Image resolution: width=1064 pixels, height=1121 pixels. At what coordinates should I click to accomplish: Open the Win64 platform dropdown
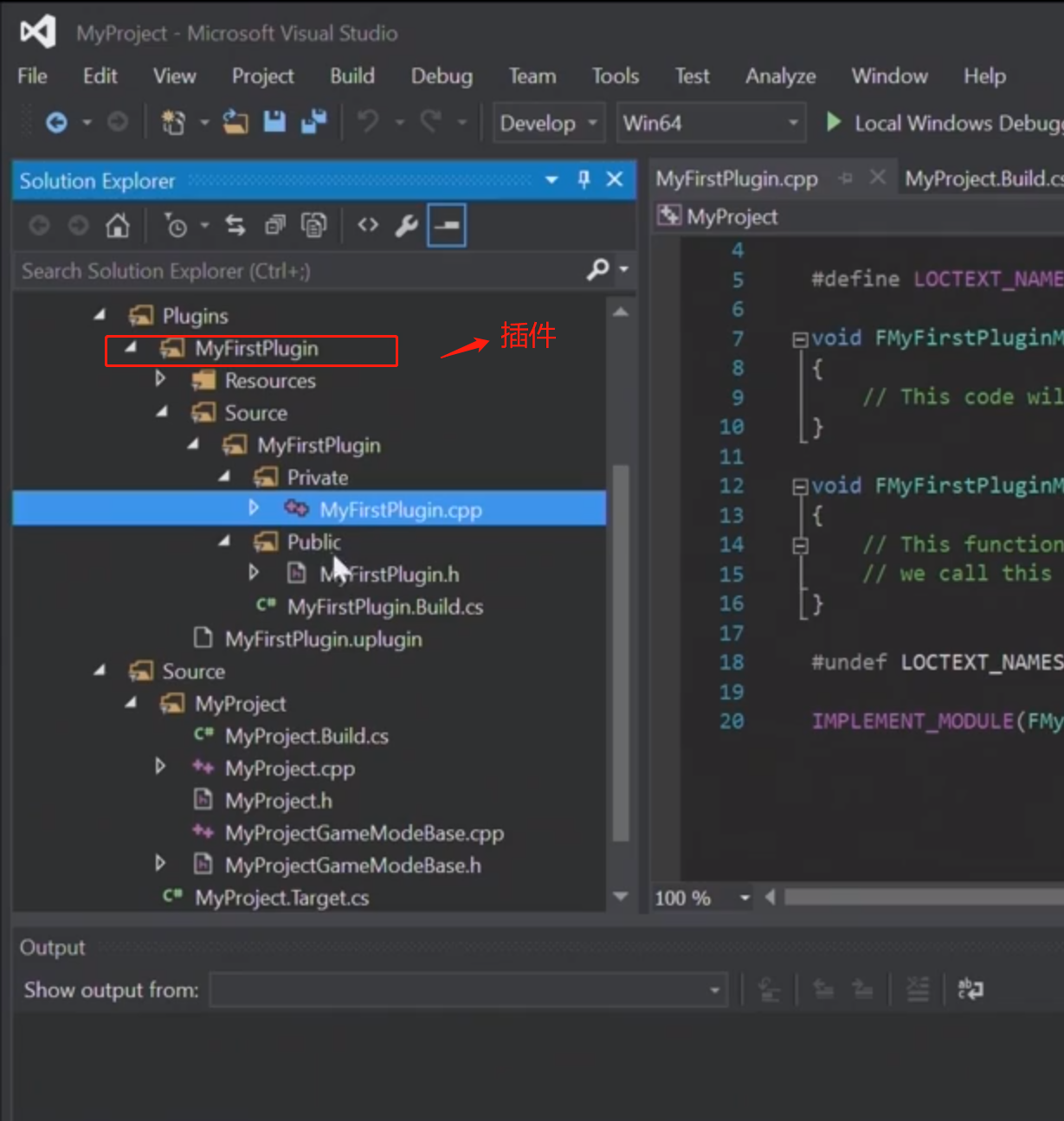711,123
